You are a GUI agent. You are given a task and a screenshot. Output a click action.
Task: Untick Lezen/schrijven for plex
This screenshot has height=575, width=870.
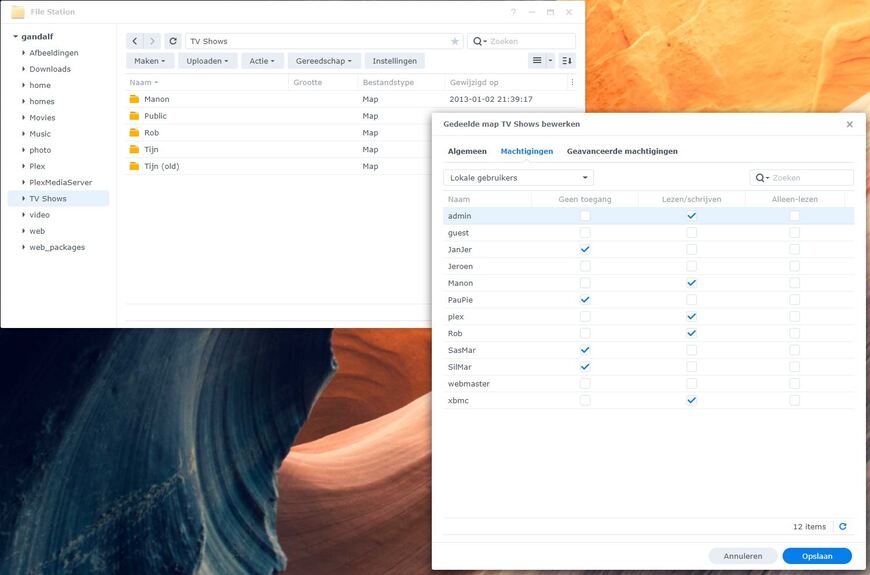coord(691,316)
